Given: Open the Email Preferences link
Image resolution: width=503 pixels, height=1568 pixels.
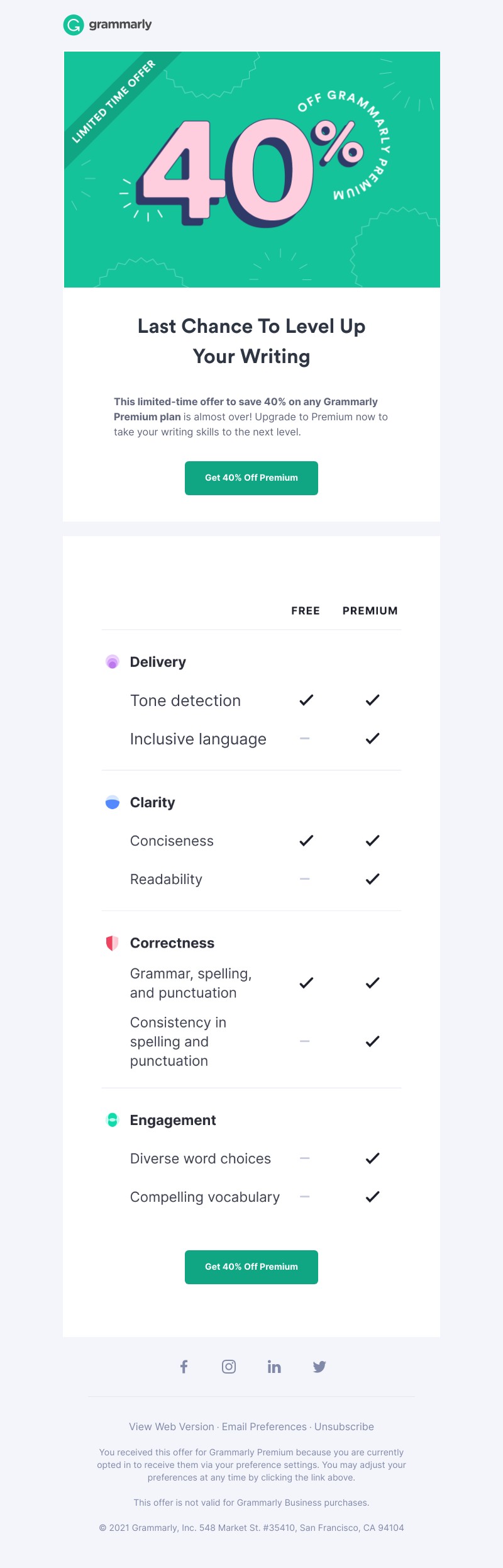Looking at the screenshot, I should [264, 1426].
